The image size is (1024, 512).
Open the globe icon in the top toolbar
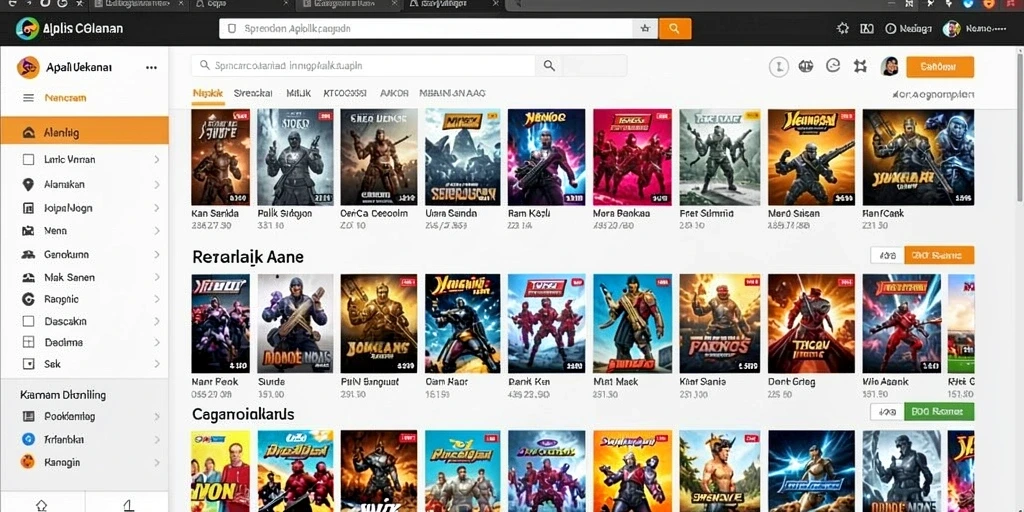point(806,65)
